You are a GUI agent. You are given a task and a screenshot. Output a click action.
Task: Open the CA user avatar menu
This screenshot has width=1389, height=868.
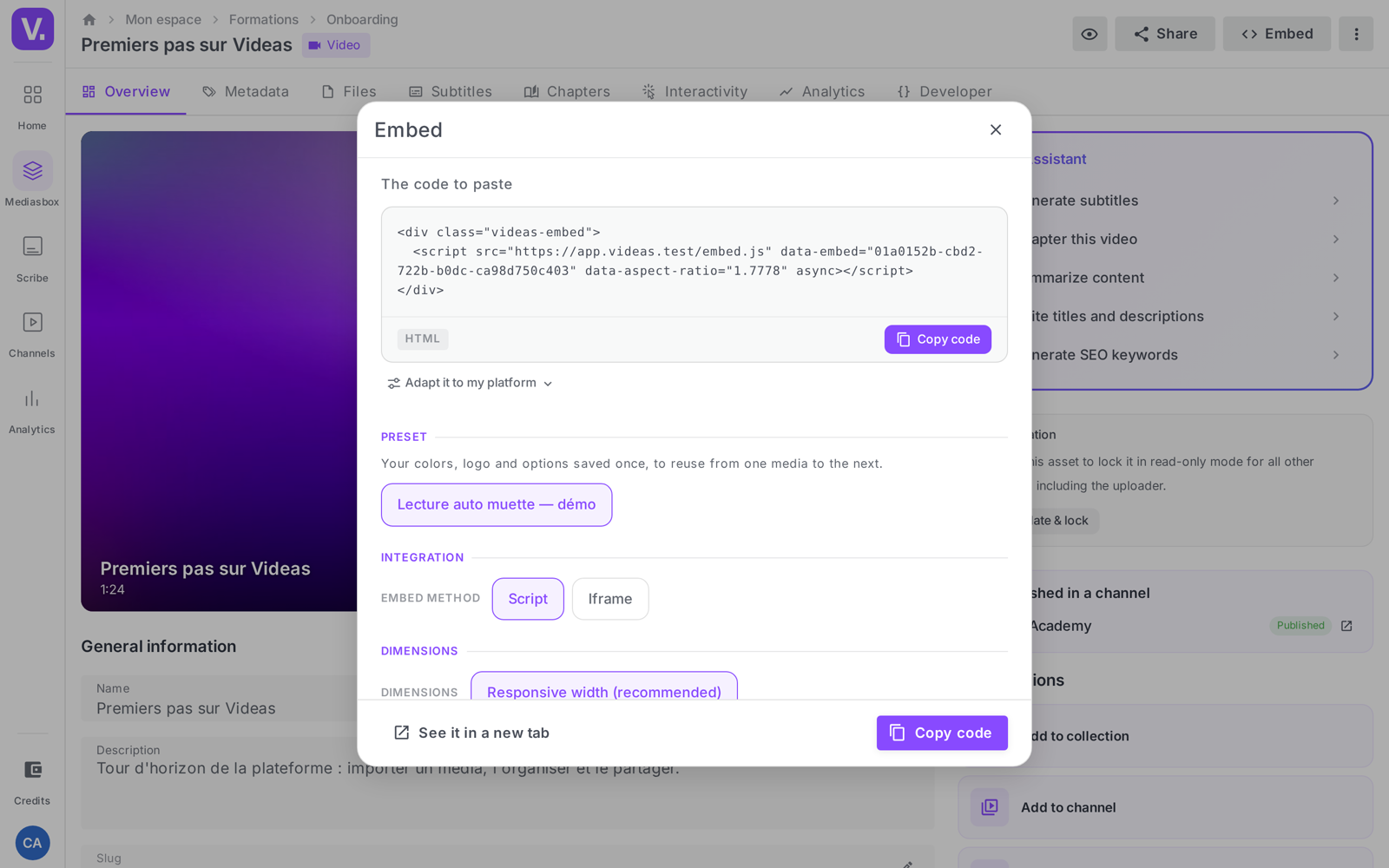[x=32, y=843]
